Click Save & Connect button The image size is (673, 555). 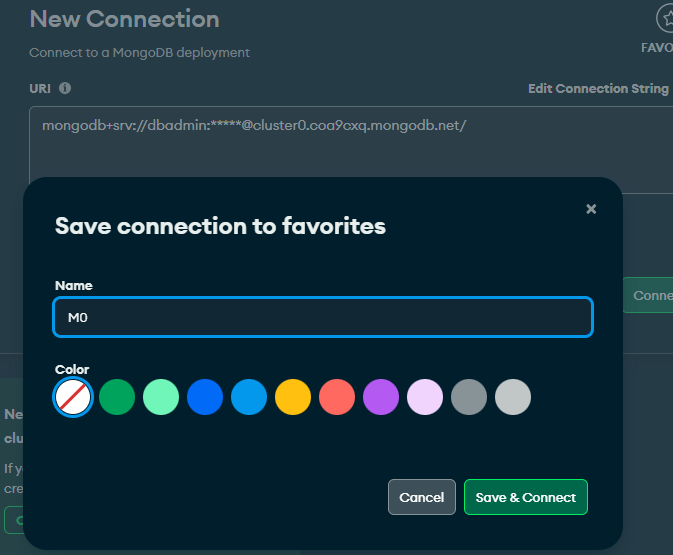526,497
